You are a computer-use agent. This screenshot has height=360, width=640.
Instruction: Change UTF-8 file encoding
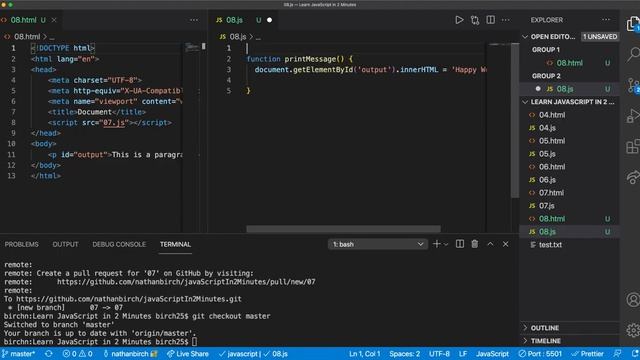[x=439, y=354]
